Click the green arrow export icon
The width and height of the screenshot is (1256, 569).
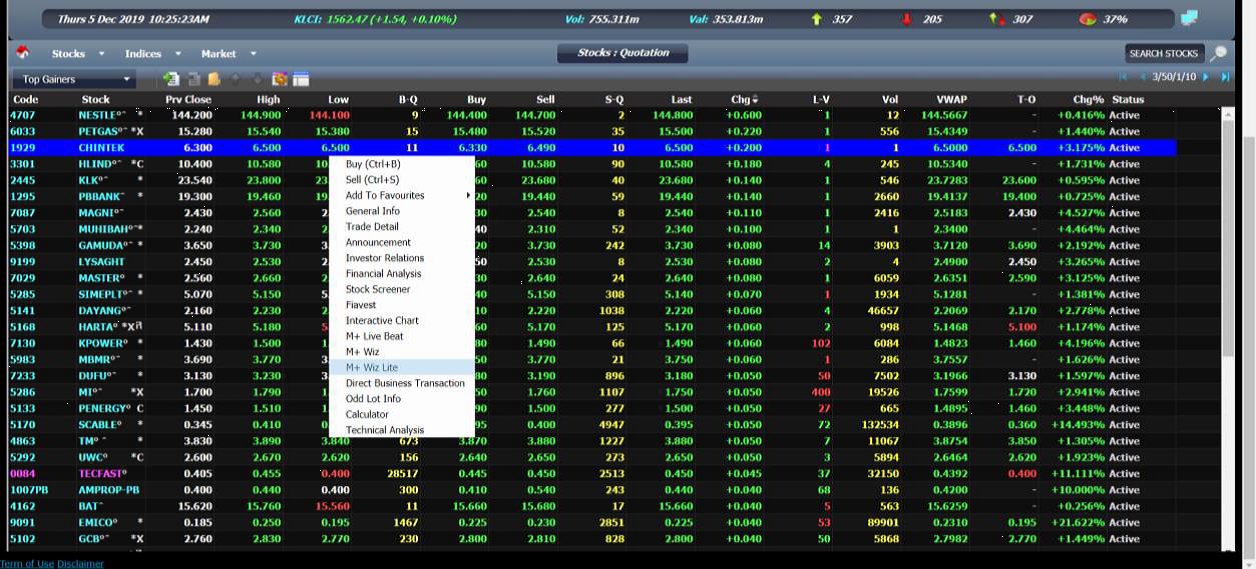pos(171,79)
